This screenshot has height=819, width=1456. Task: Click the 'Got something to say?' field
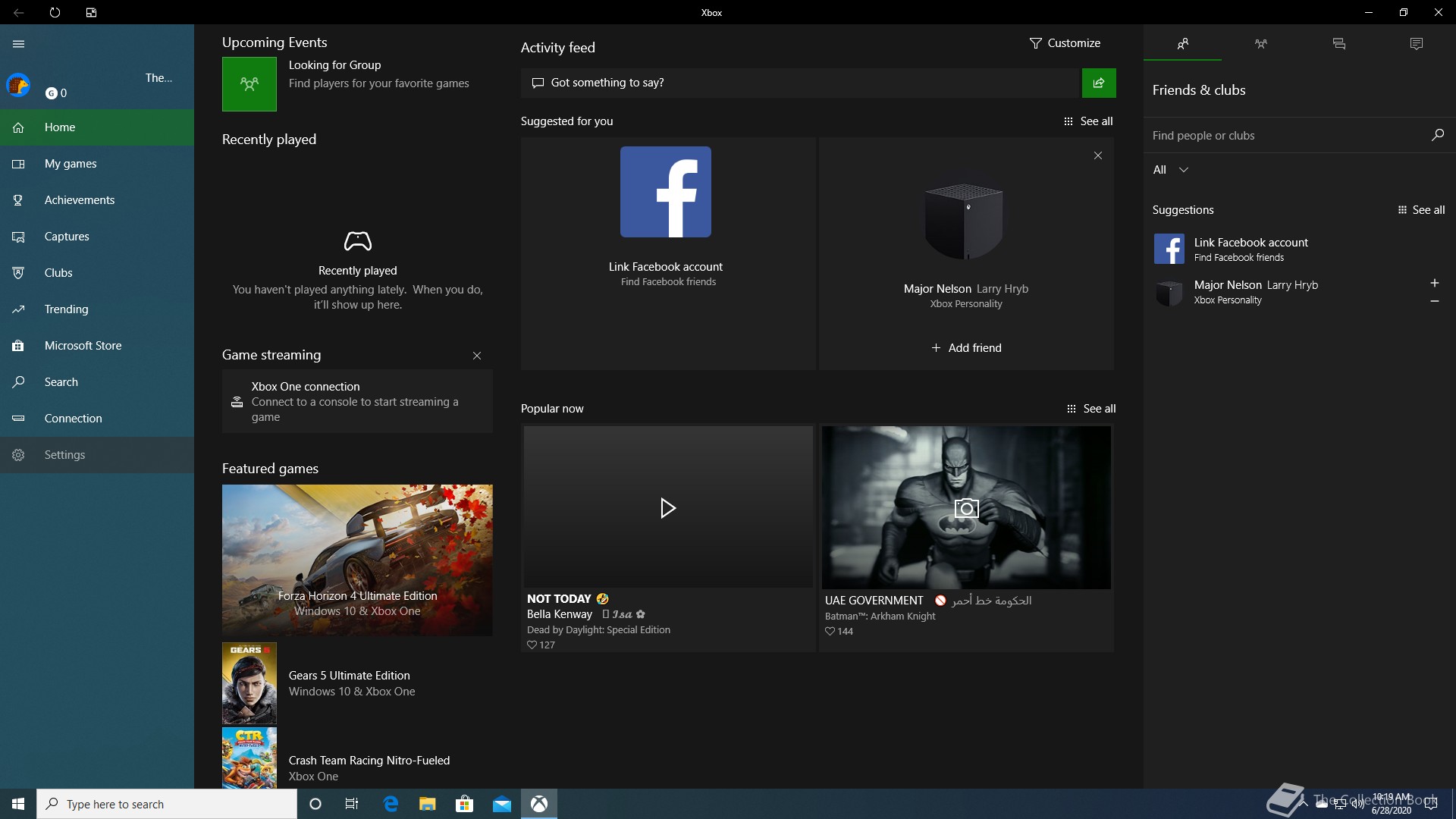coord(800,83)
